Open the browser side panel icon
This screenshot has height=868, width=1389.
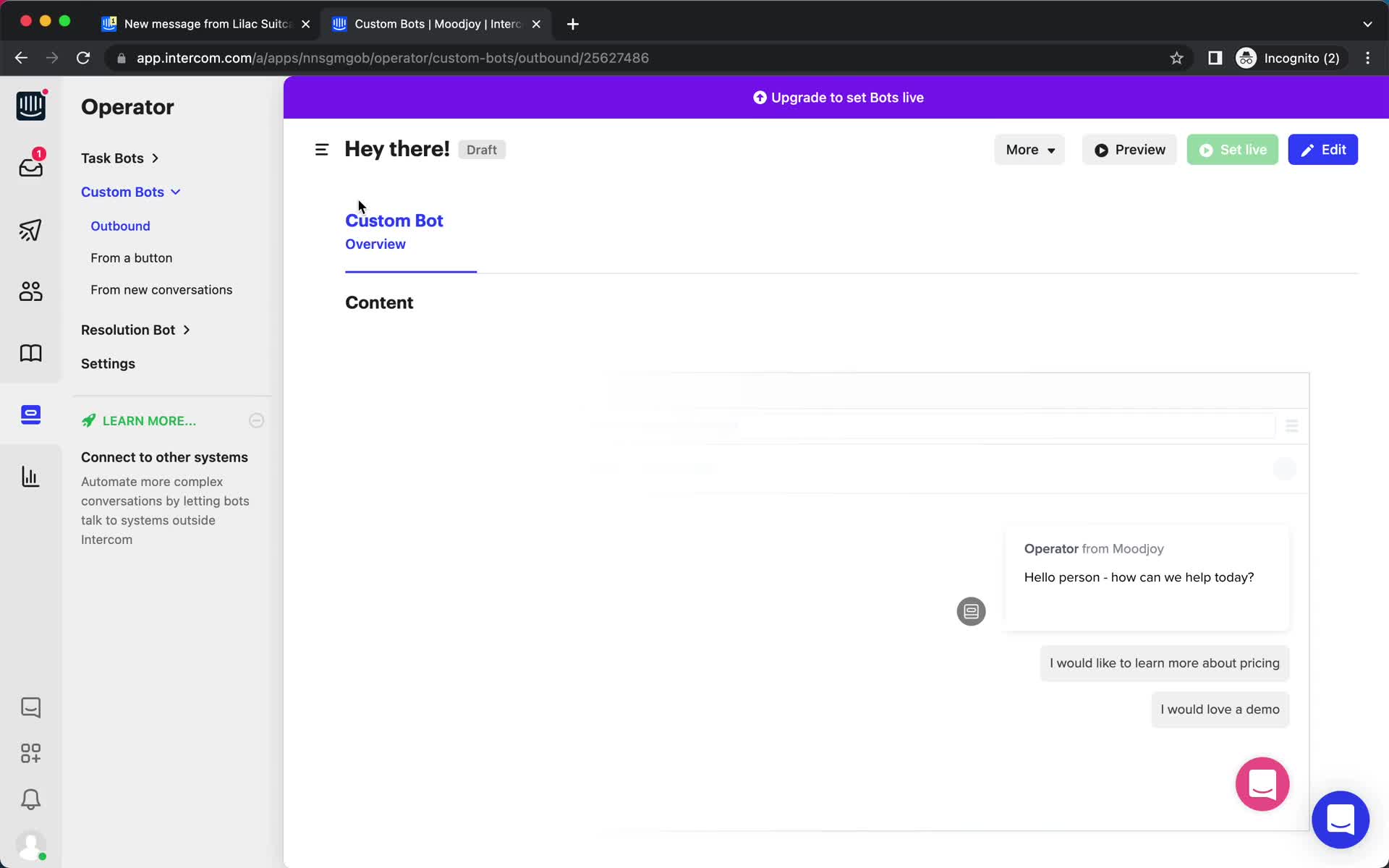tap(1215, 58)
